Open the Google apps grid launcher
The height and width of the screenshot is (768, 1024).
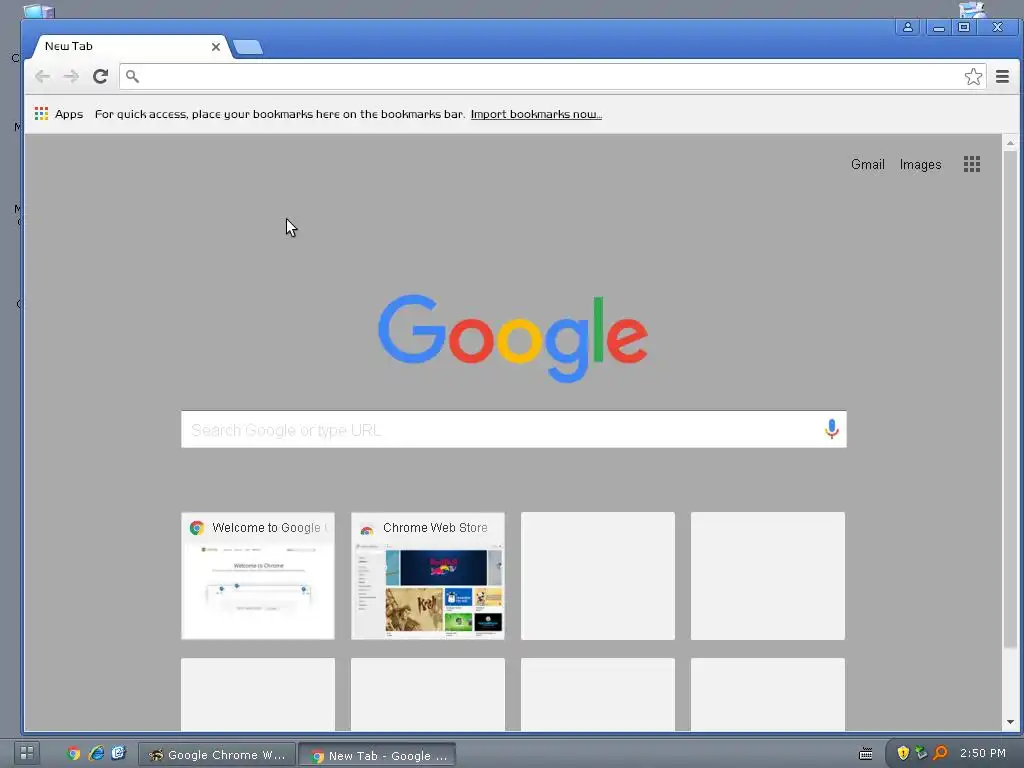(972, 165)
